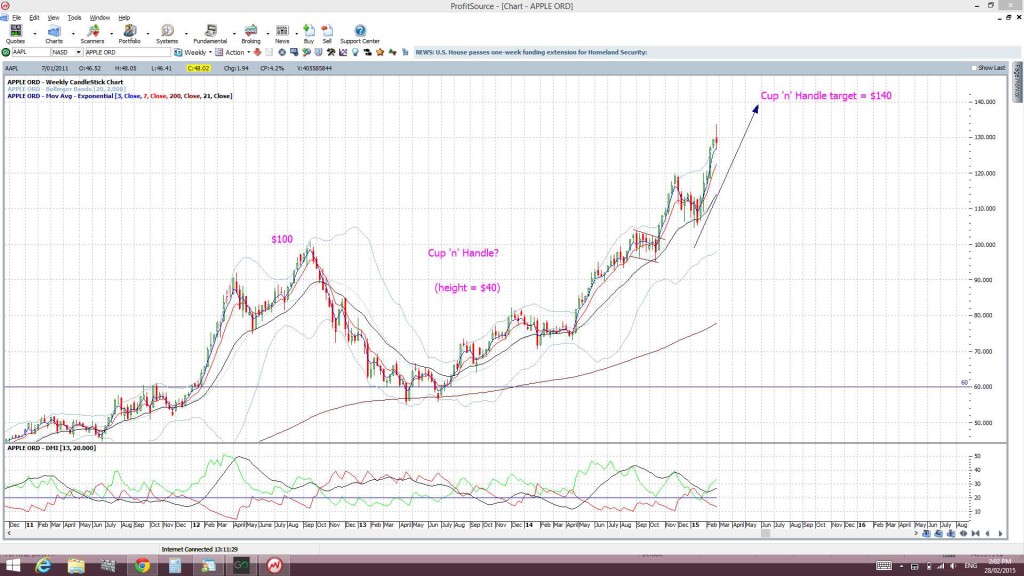Click the Buy order icon

pos(309,34)
